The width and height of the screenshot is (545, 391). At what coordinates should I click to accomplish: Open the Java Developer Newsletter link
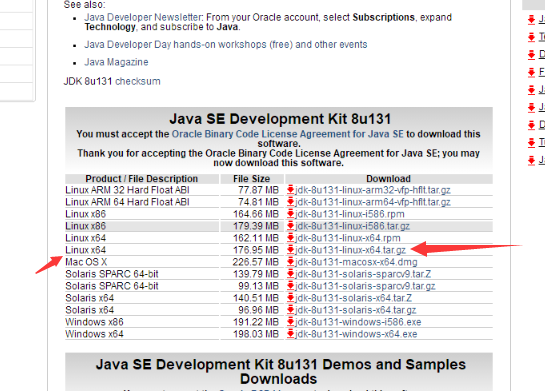[x=143, y=17]
